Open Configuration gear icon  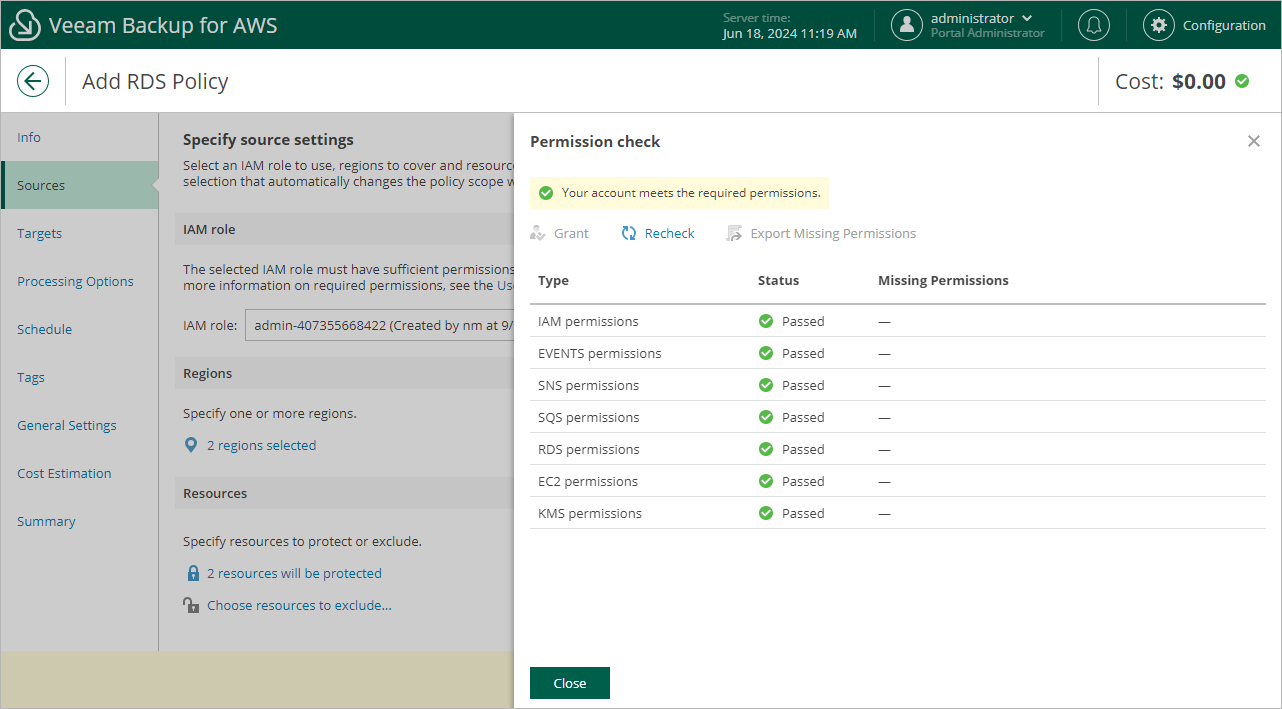point(1159,25)
